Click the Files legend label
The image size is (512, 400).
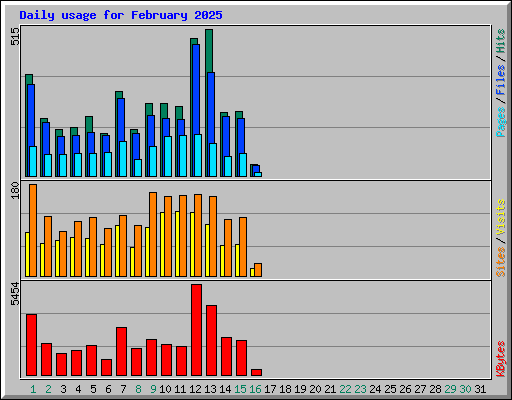(x=500, y=80)
